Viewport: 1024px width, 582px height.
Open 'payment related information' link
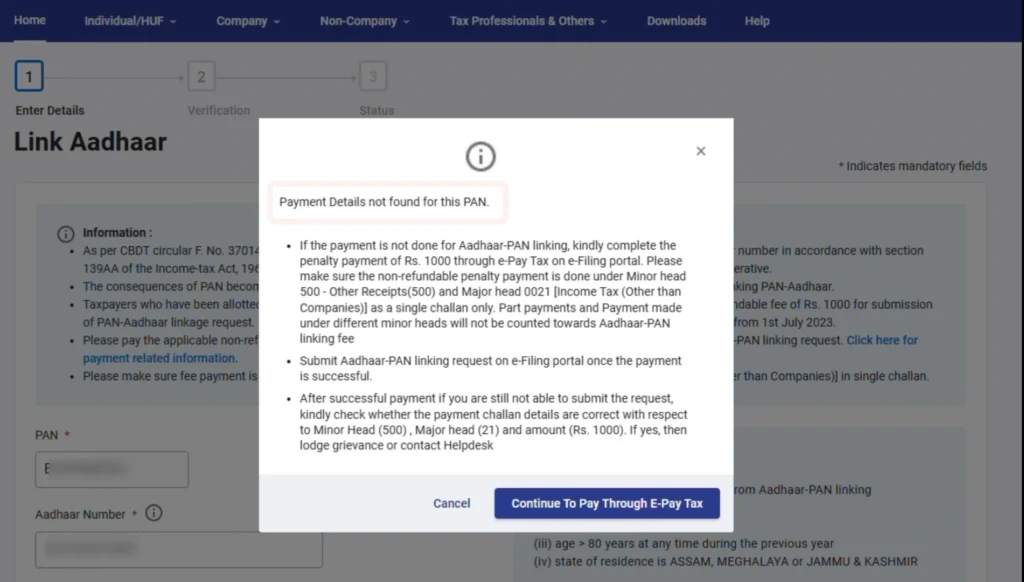tap(160, 358)
